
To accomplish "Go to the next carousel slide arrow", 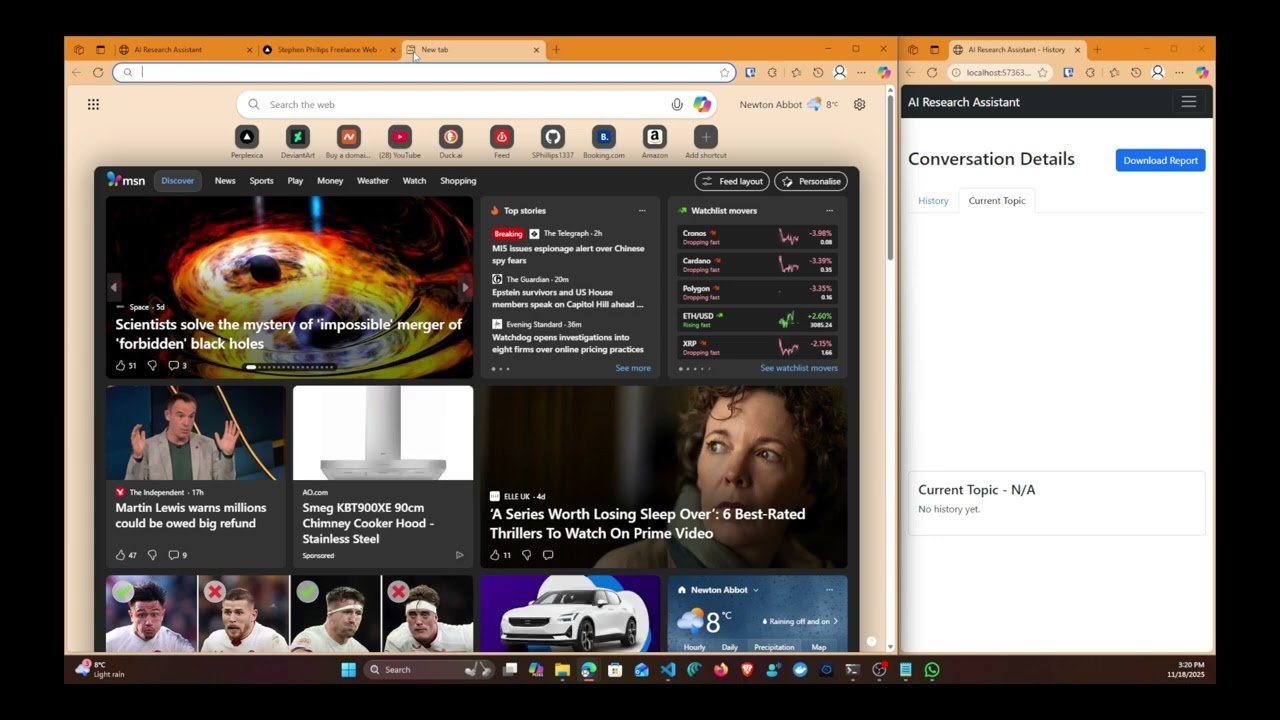I will pyautogui.click(x=465, y=287).
